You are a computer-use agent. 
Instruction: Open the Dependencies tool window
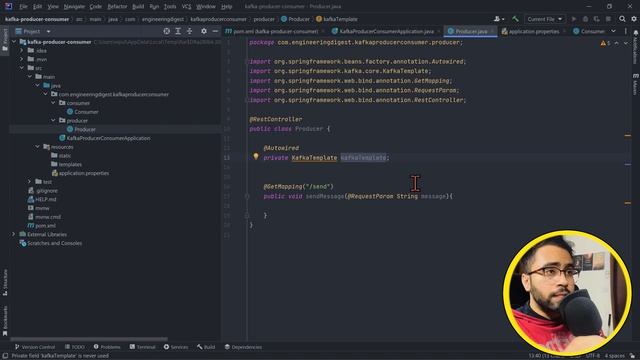click(x=243, y=347)
